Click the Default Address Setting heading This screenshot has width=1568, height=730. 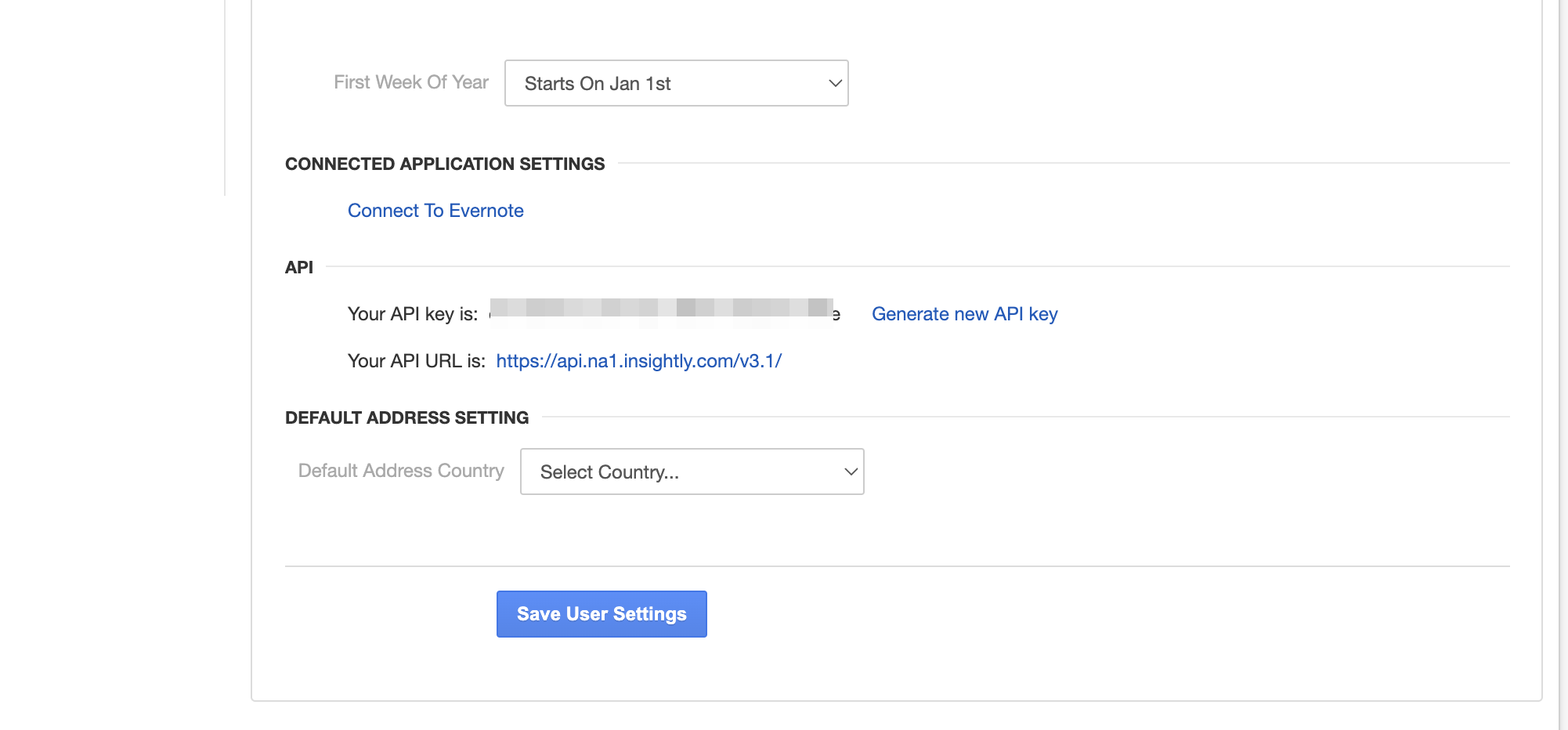pos(406,417)
